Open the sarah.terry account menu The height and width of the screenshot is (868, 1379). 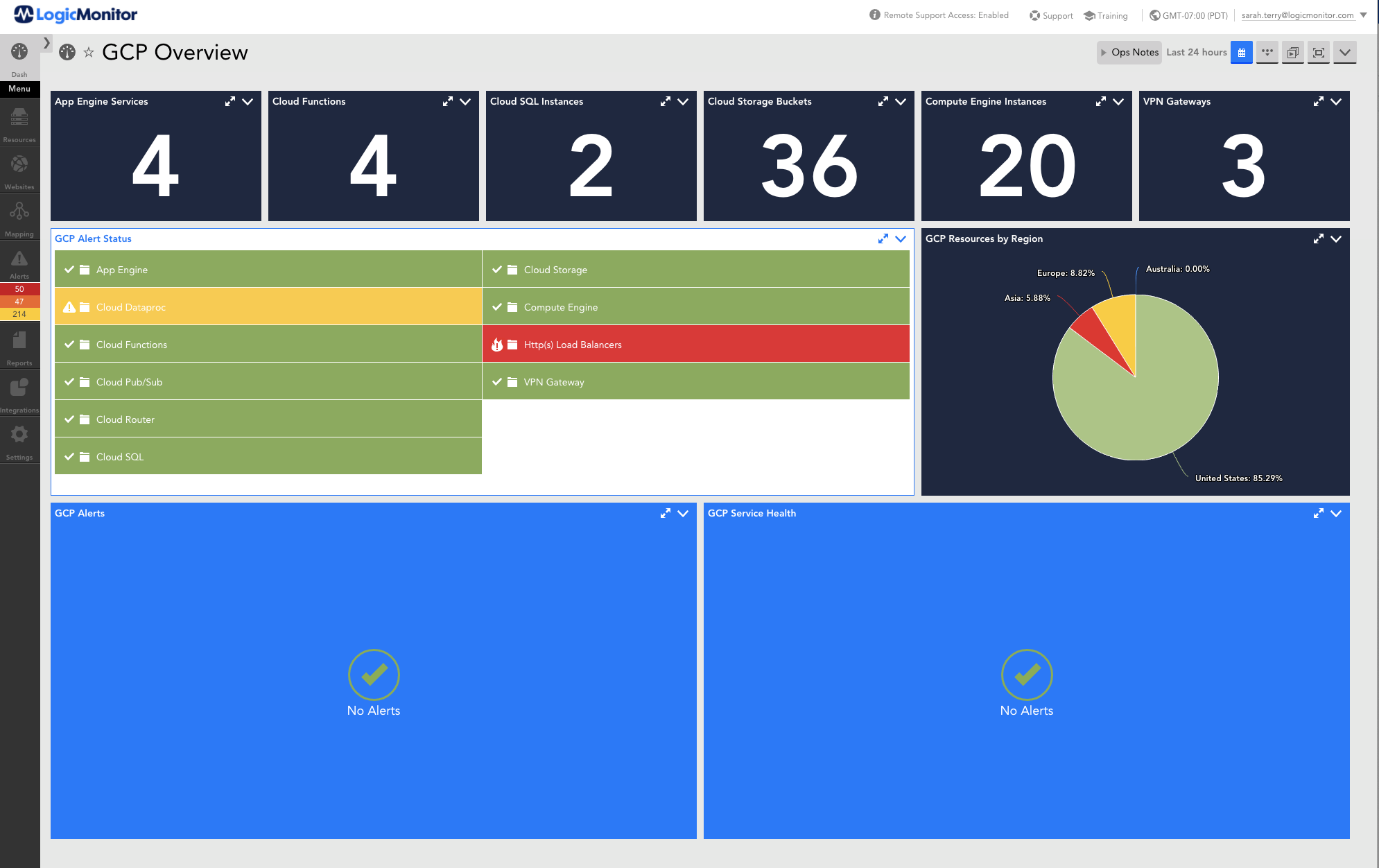tap(1304, 15)
